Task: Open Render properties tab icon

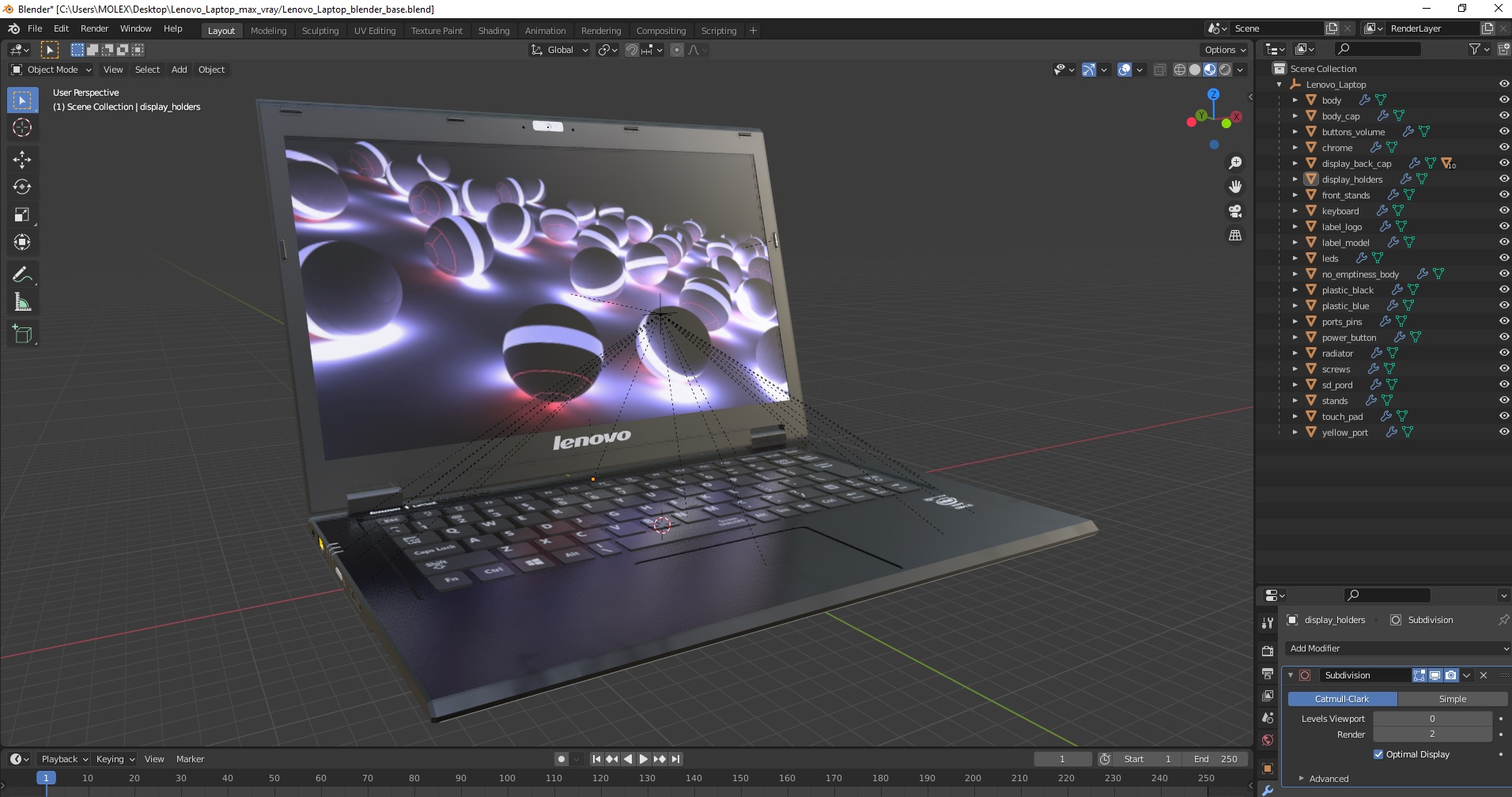Action: pyautogui.click(x=1268, y=651)
